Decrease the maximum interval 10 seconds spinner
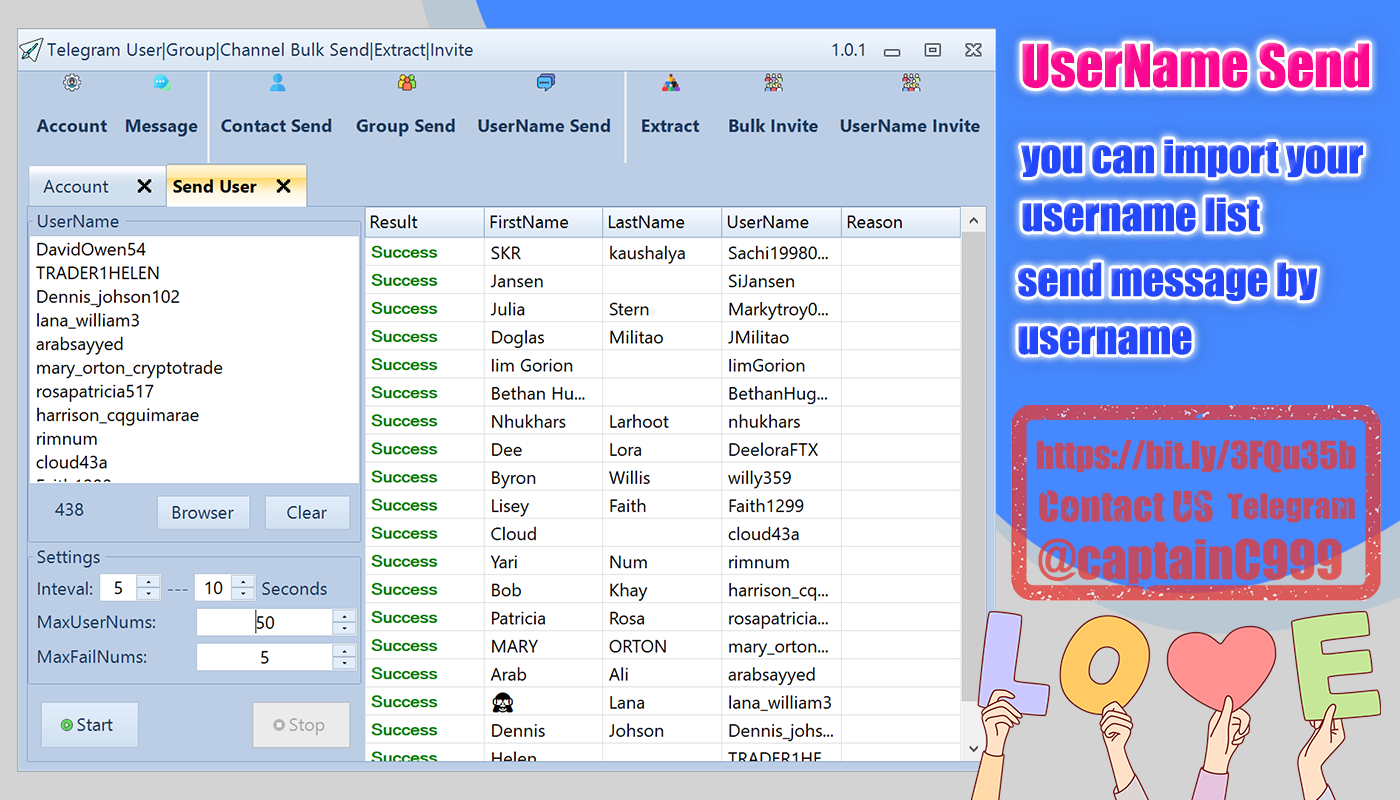Image resolution: width=1400 pixels, height=800 pixels. pos(243,594)
